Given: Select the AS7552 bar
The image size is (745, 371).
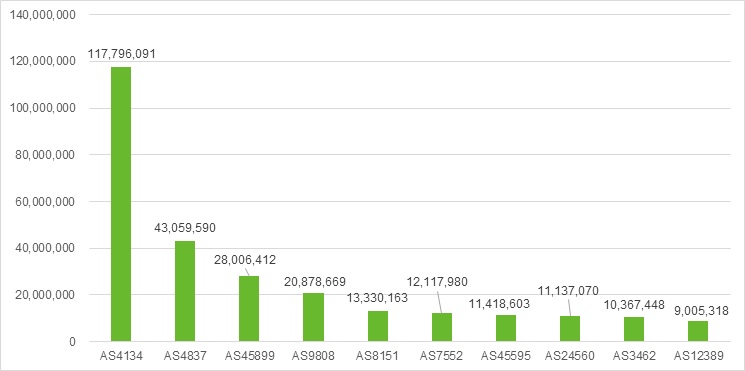Looking at the screenshot, I should click(442, 327).
